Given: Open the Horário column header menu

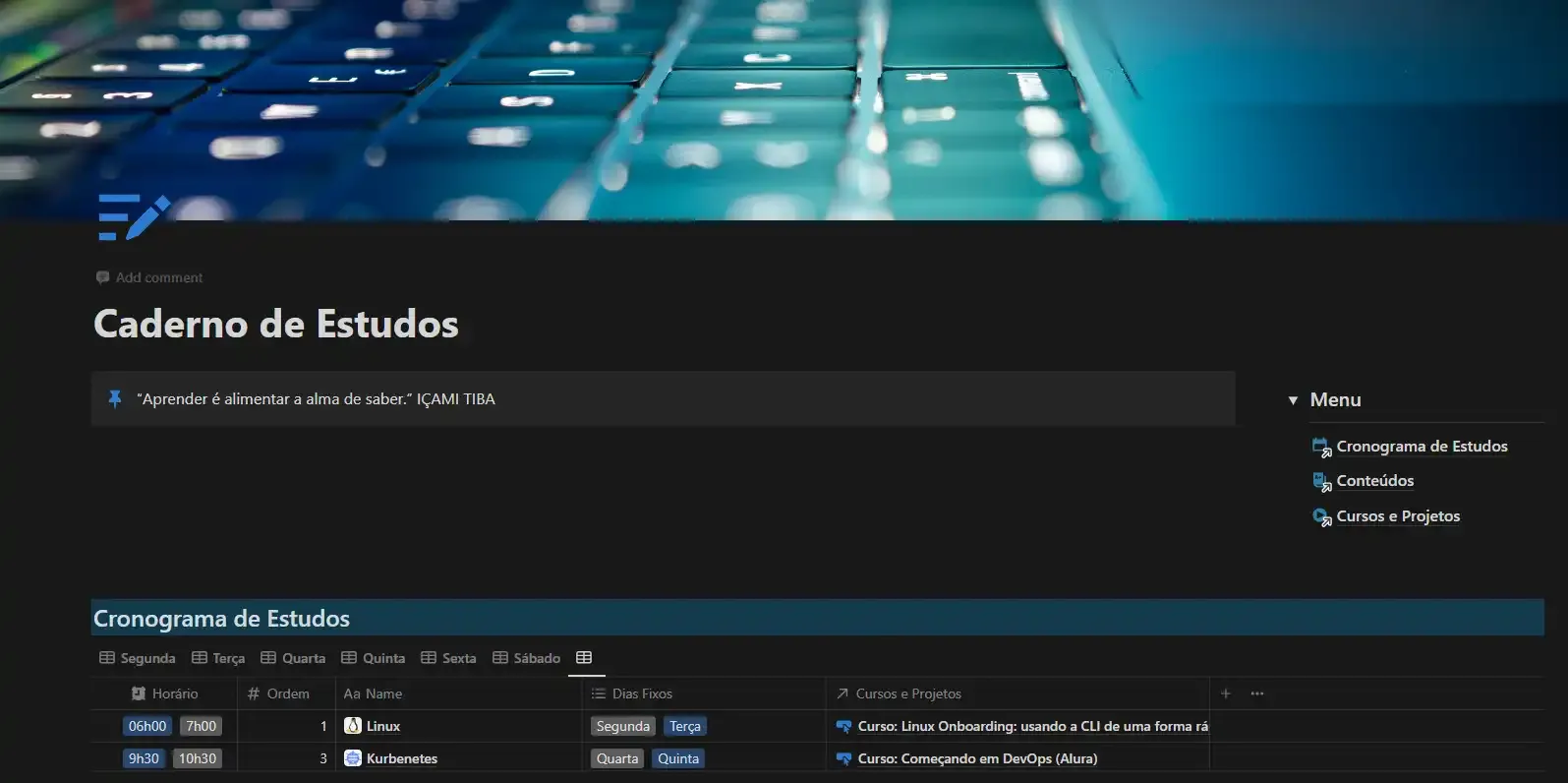Looking at the screenshot, I should pos(165,693).
